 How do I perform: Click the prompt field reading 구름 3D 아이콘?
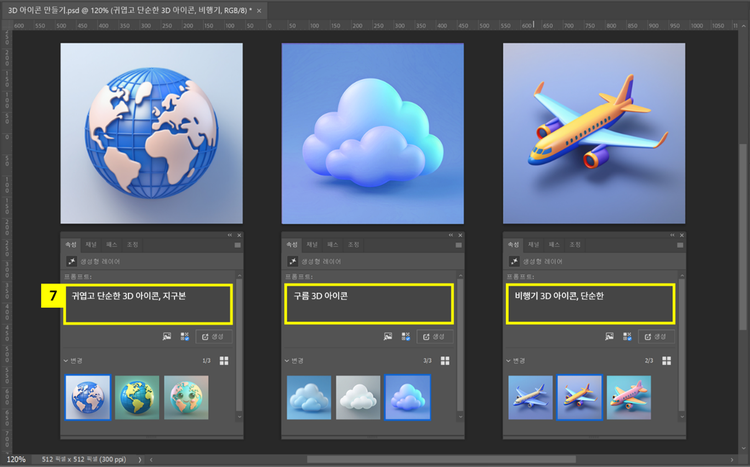(369, 304)
